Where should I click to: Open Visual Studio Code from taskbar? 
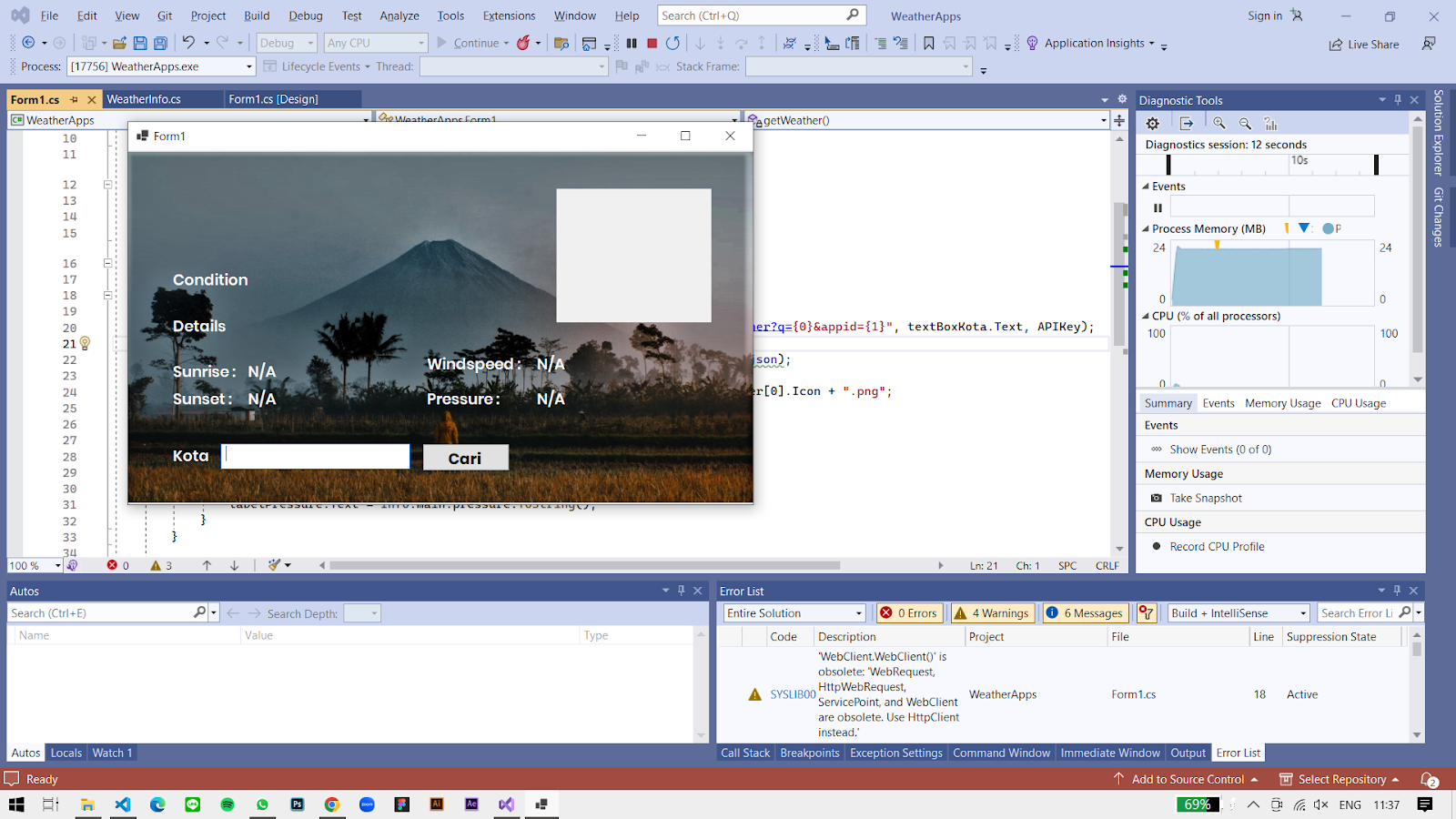pyautogui.click(x=123, y=804)
